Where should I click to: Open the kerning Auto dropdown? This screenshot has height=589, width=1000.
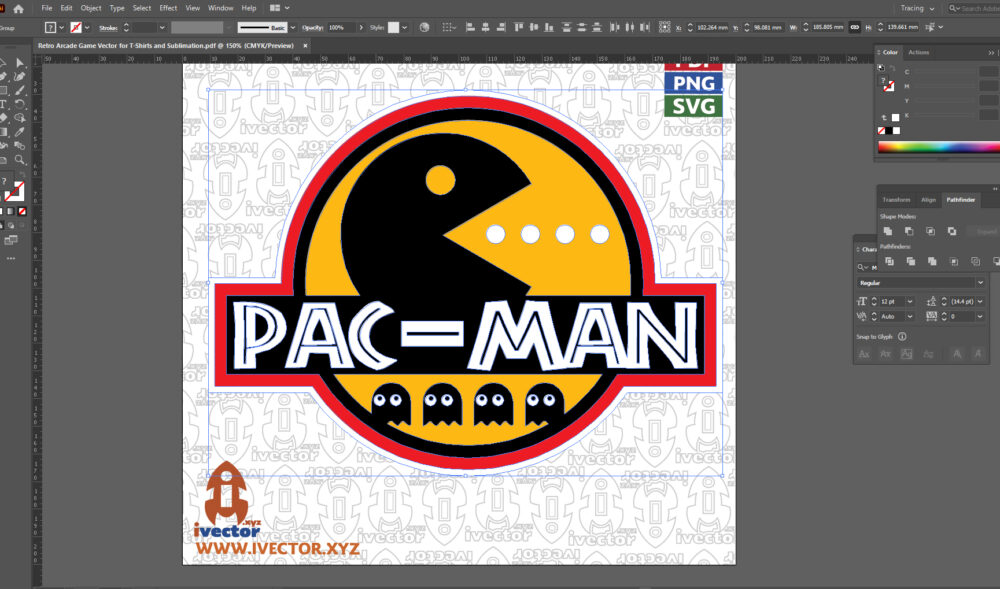[910, 316]
